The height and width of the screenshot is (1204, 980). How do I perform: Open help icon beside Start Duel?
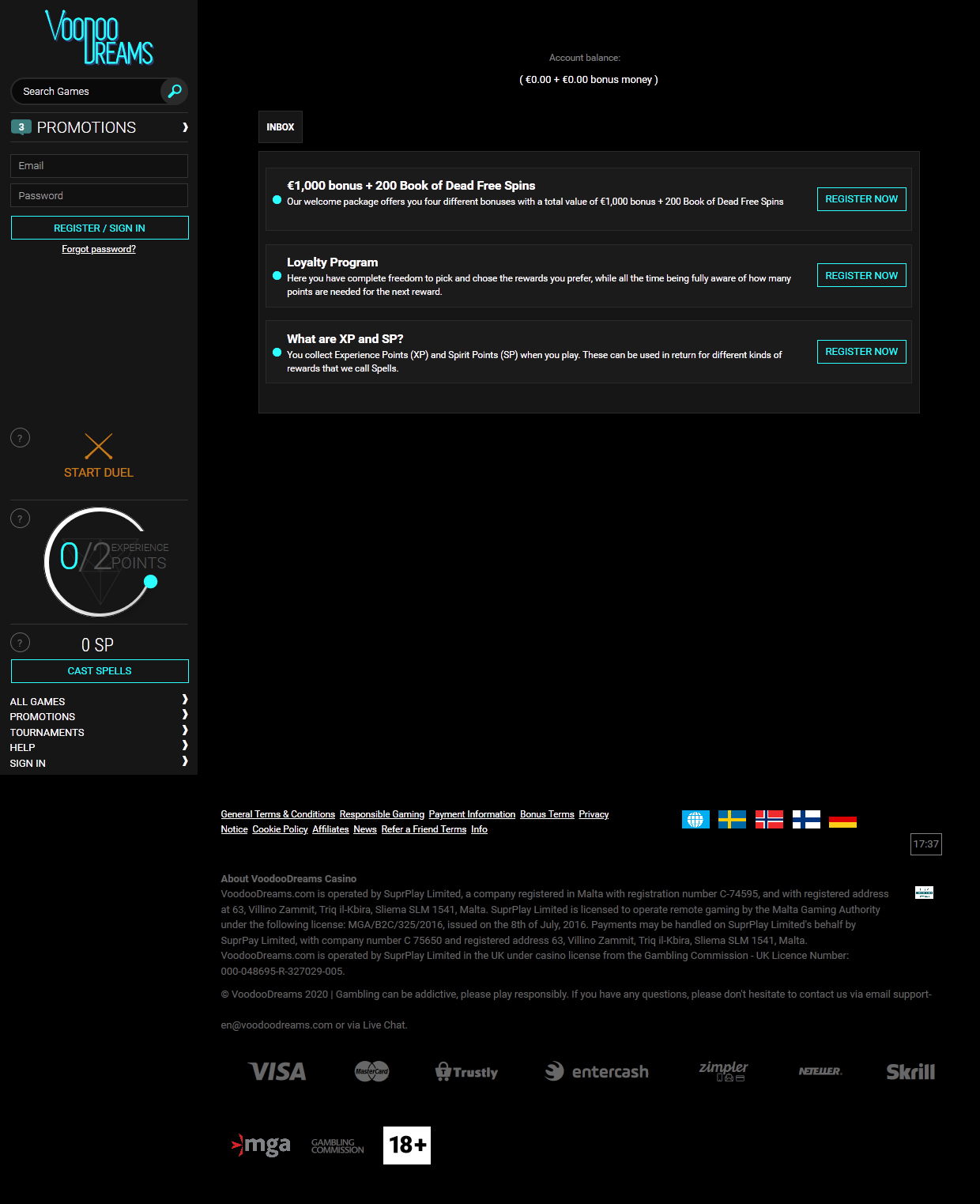coord(20,438)
